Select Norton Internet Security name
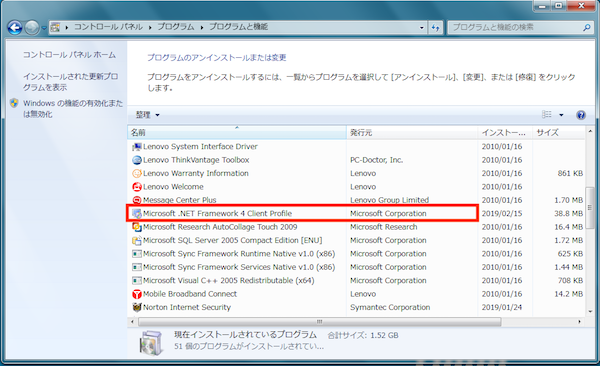The width and height of the screenshot is (600, 366). (187, 307)
